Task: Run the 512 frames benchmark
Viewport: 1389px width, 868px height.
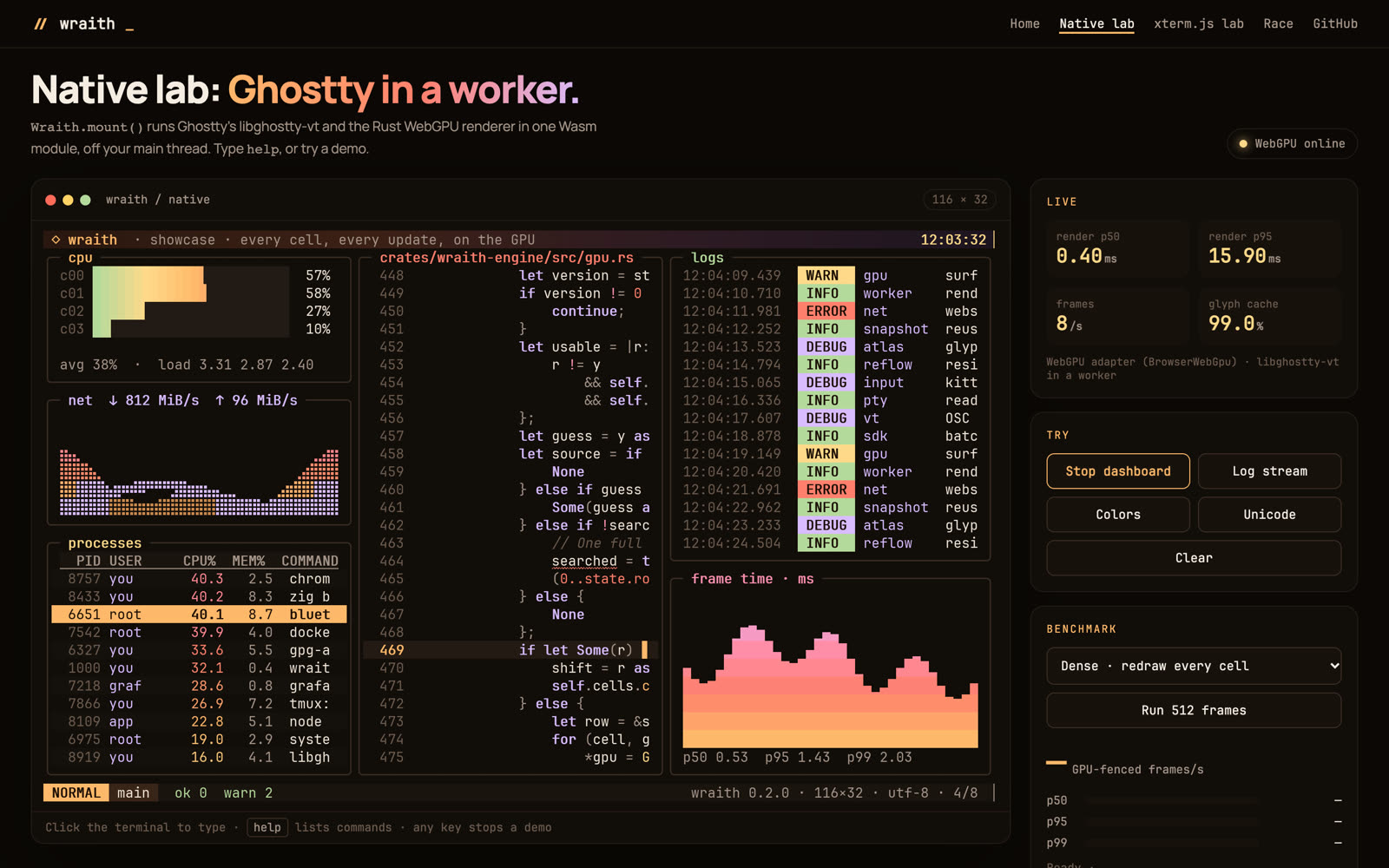Action: (1194, 710)
